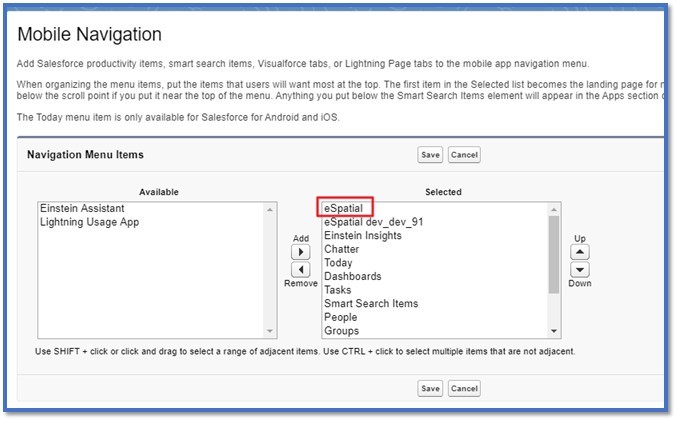
Task: Click Available list scroll-up arrow
Action: [270, 209]
